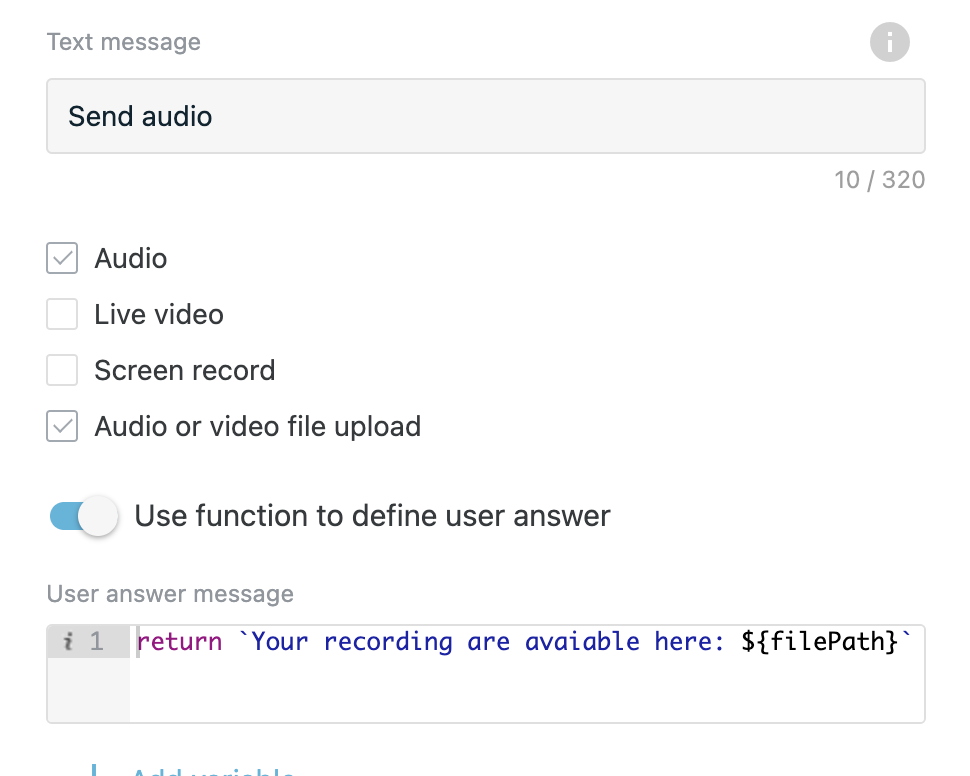
Task: Click the Text message label
Action: point(124,42)
